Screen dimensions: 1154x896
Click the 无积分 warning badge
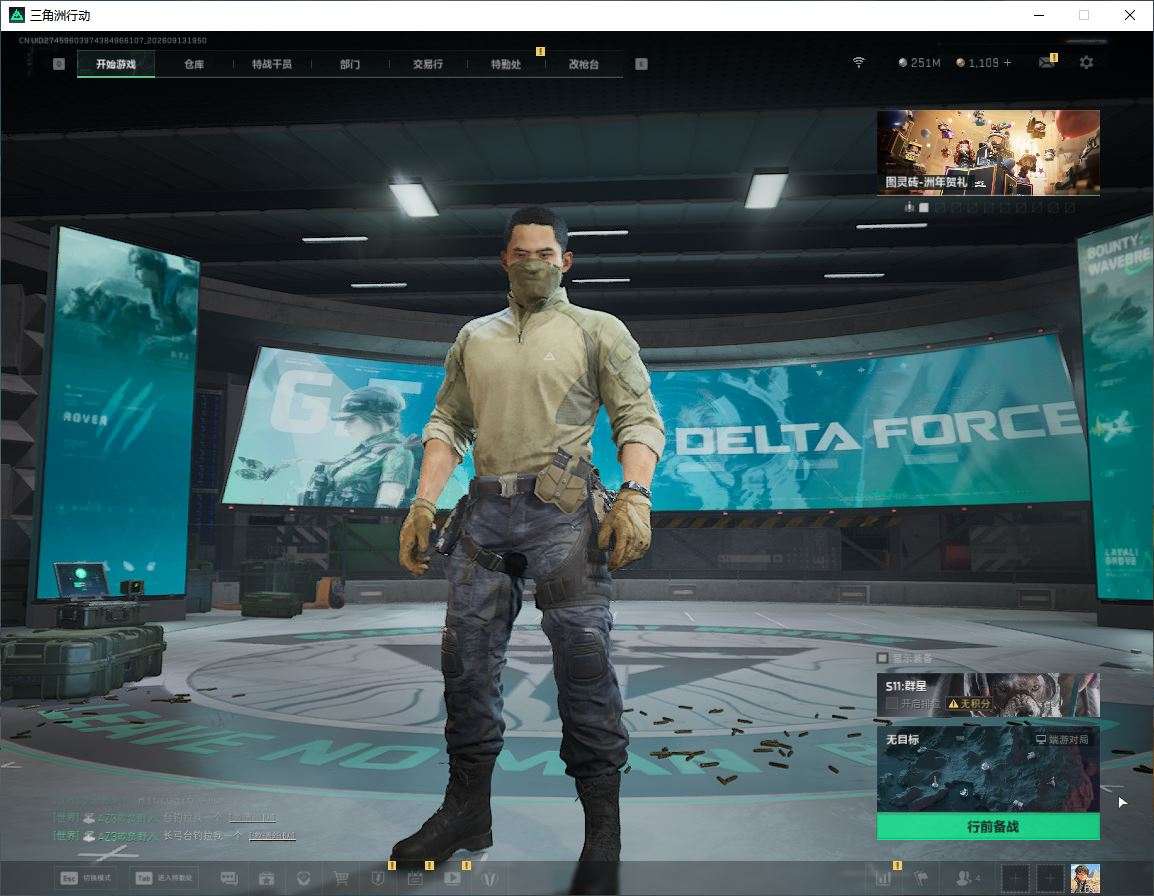[969, 704]
